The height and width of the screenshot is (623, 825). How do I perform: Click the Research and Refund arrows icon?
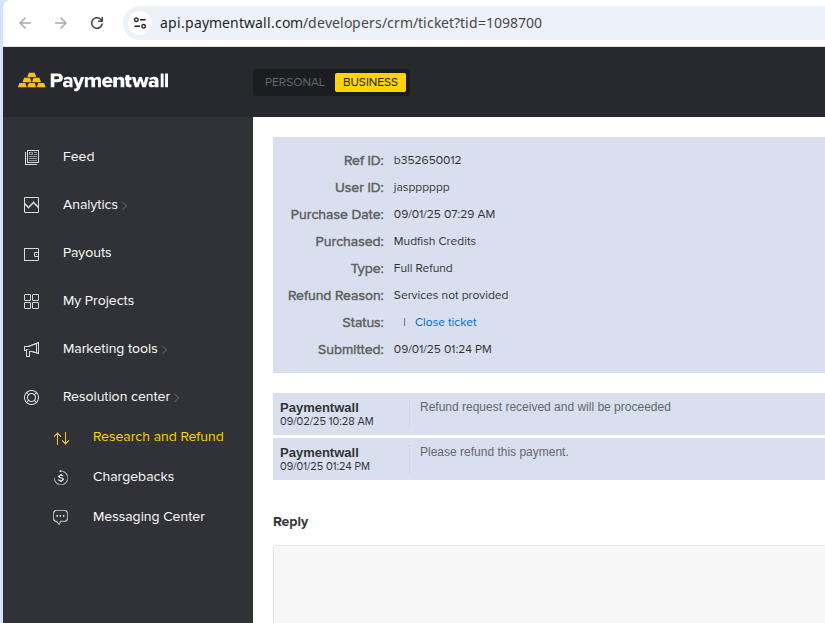click(61, 438)
